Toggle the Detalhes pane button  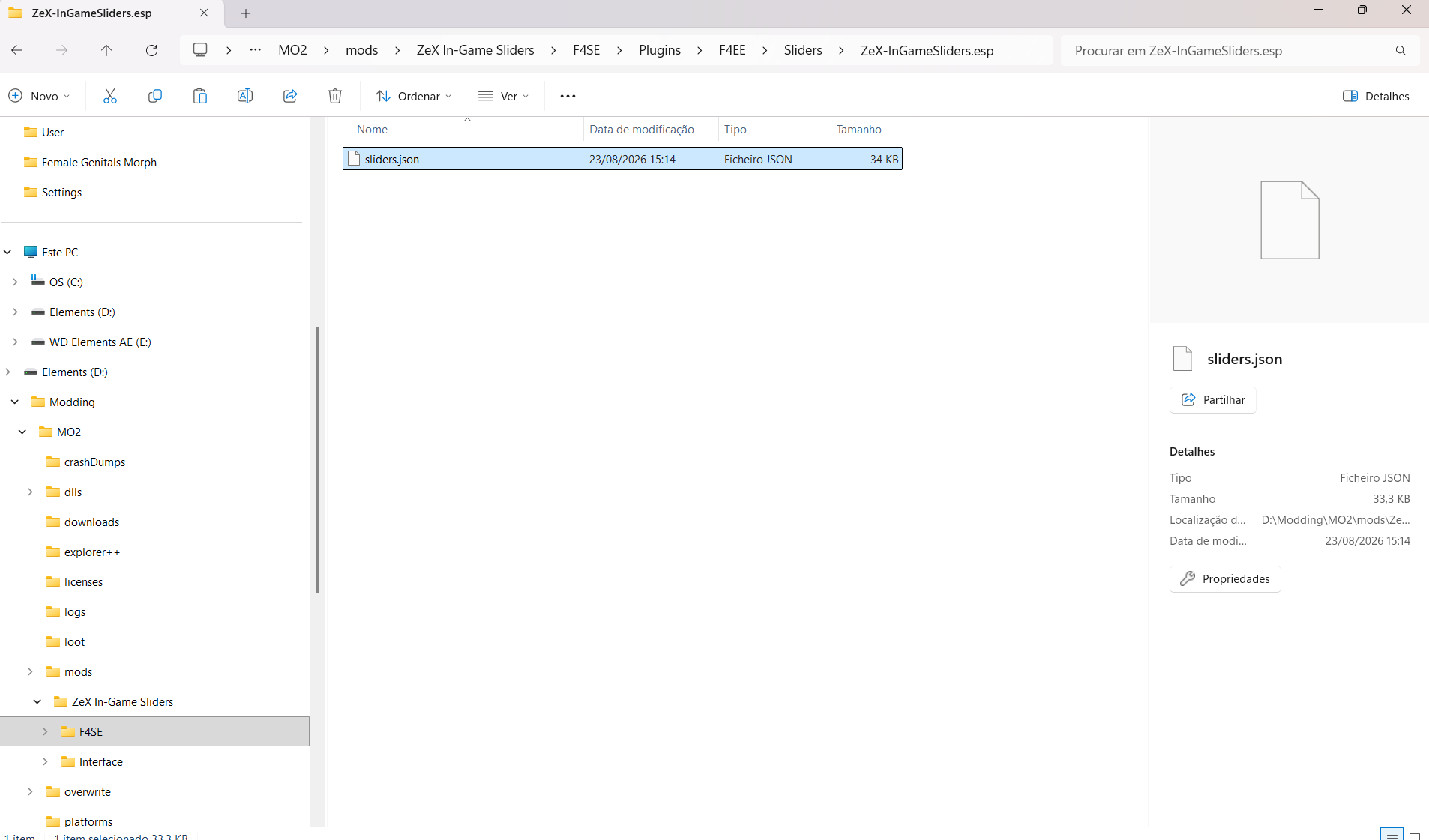click(x=1376, y=96)
